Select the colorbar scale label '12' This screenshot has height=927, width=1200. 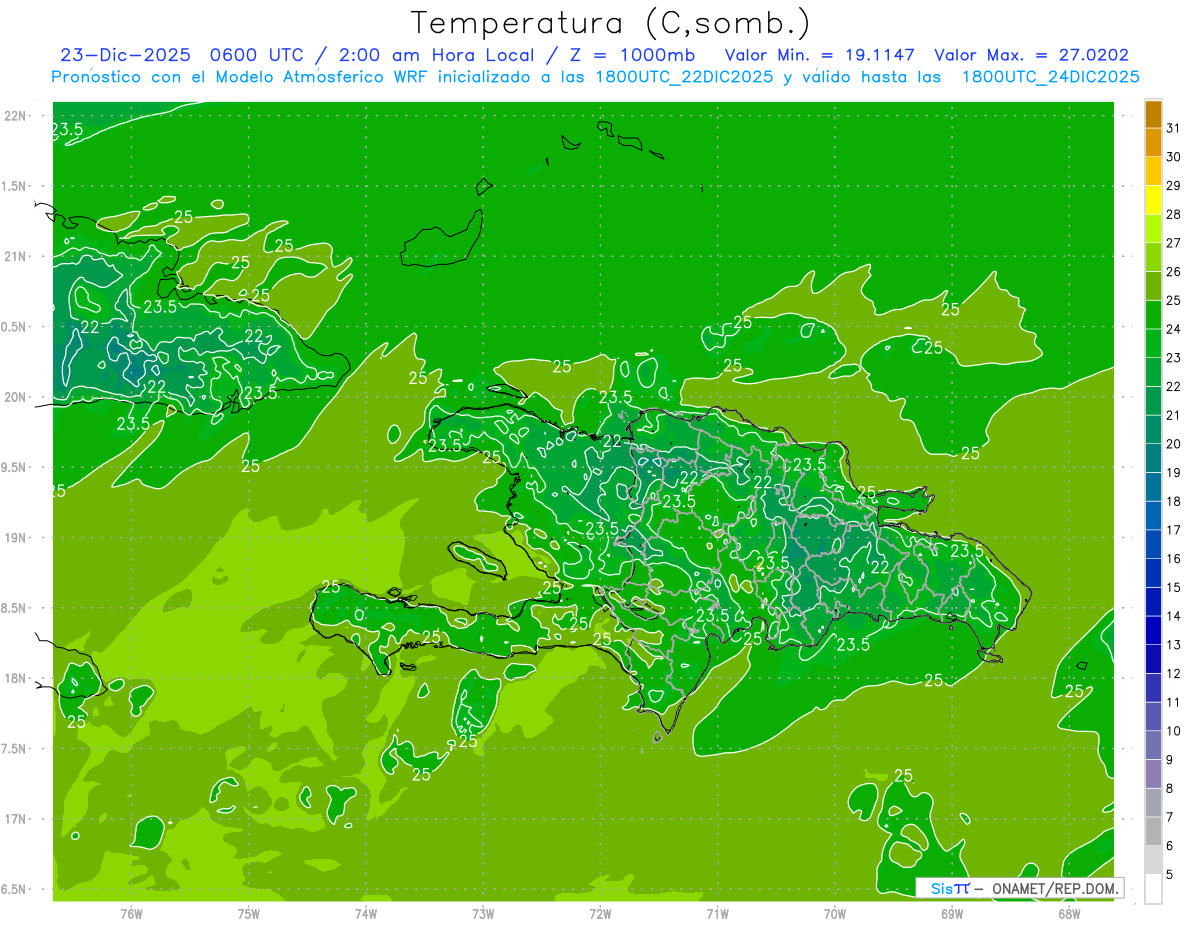[1174, 674]
